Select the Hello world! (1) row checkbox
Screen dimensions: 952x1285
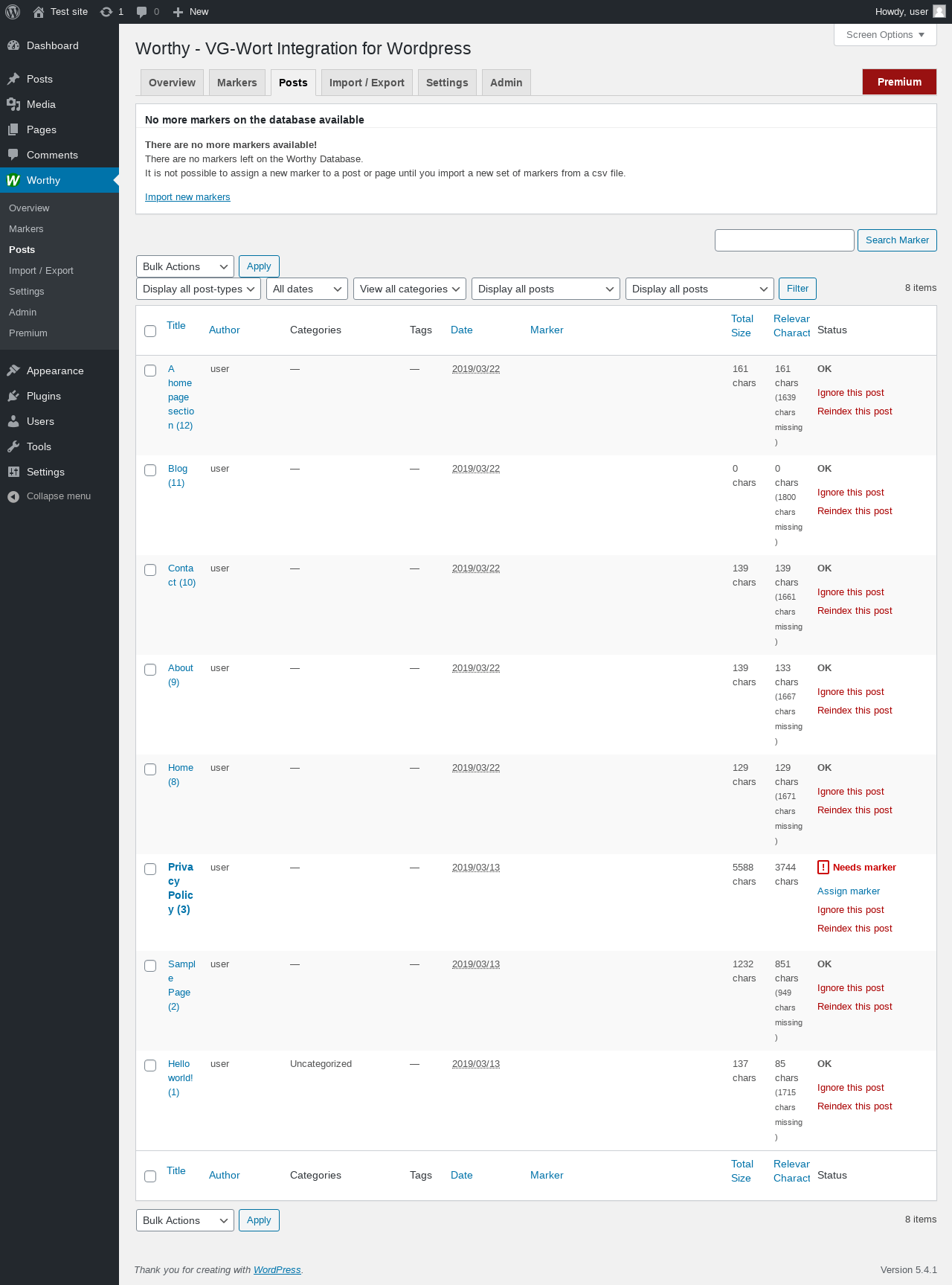click(x=150, y=1066)
